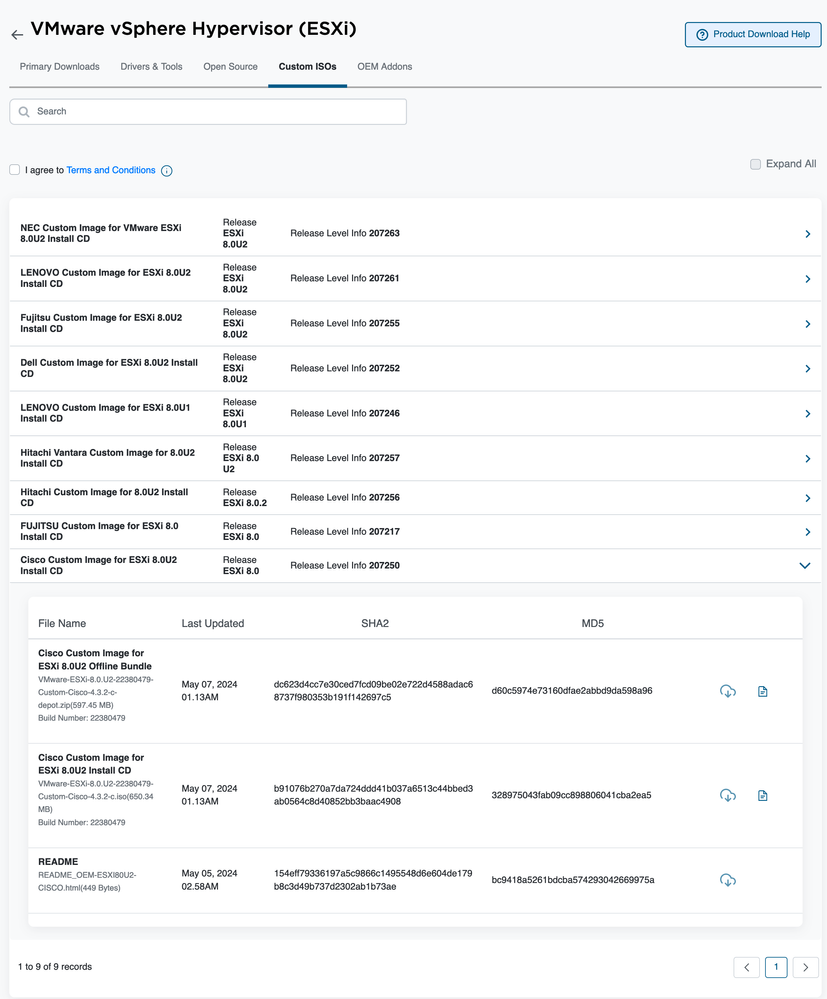Click the SHA2 hash starting with b91076b270a7
The height and width of the screenshot is (999, 827).
pos(373,795)
